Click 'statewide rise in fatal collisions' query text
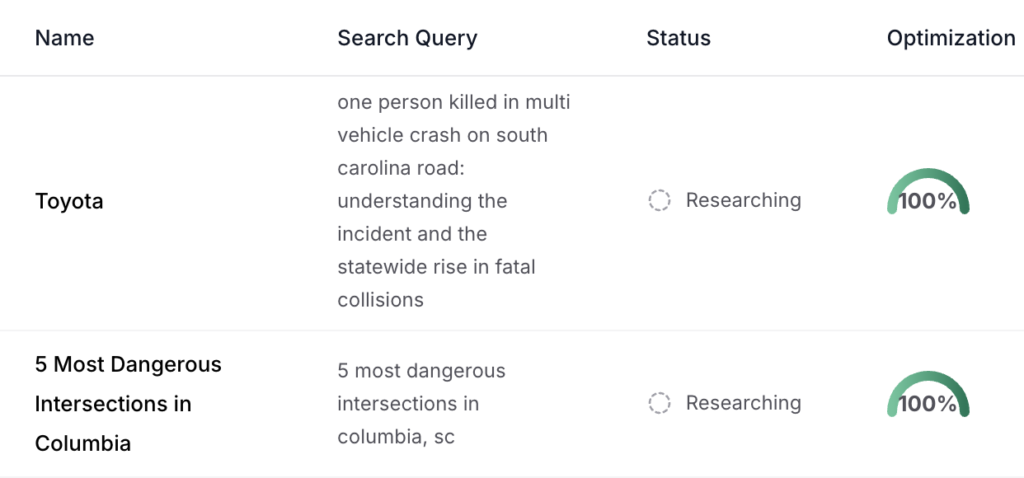 444,267
